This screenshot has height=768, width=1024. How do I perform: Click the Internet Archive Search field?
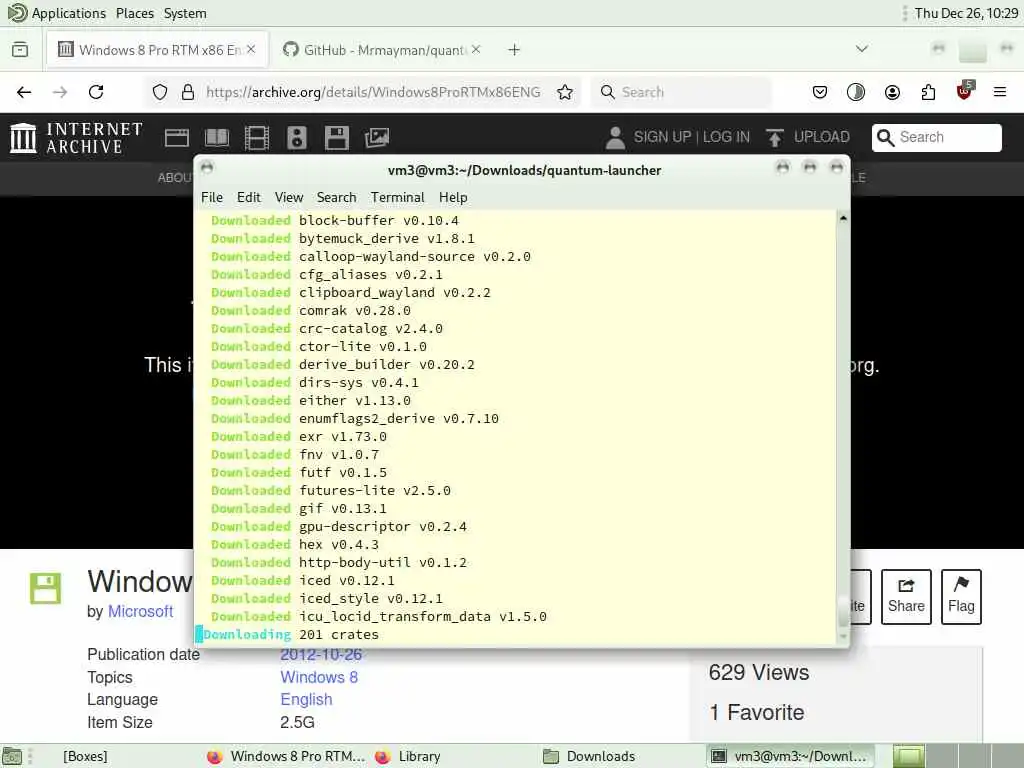click(936, 137)
